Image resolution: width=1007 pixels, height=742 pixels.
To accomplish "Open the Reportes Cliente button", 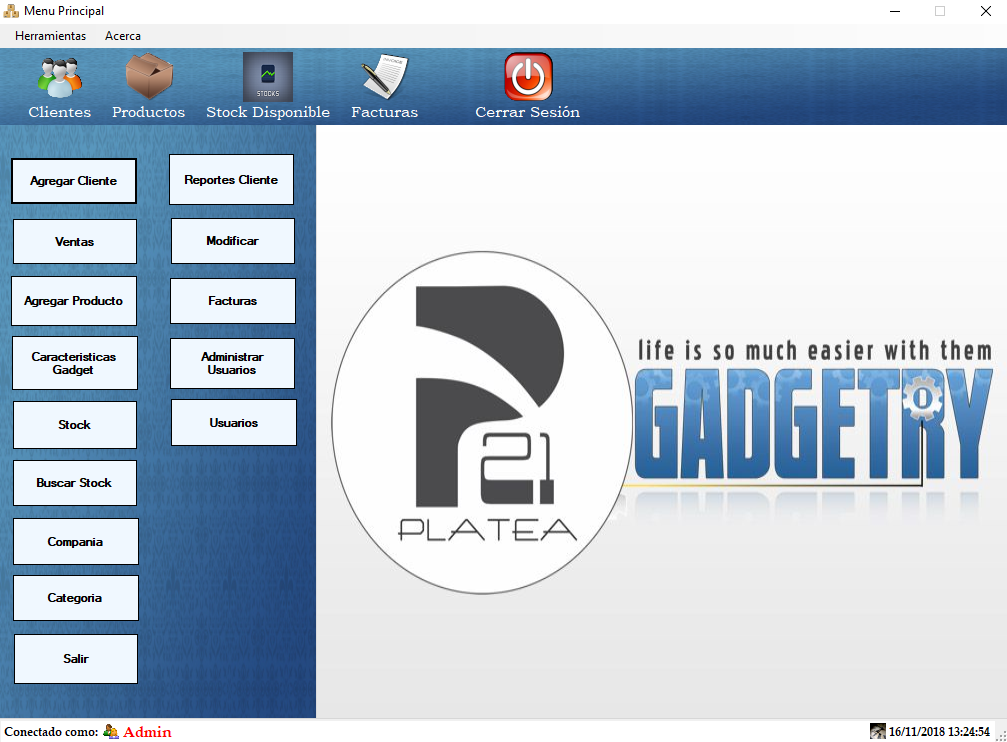I will (231, 180).
